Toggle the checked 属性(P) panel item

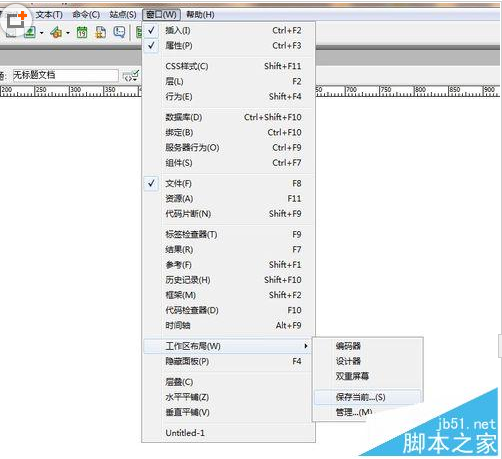point(229,46)
